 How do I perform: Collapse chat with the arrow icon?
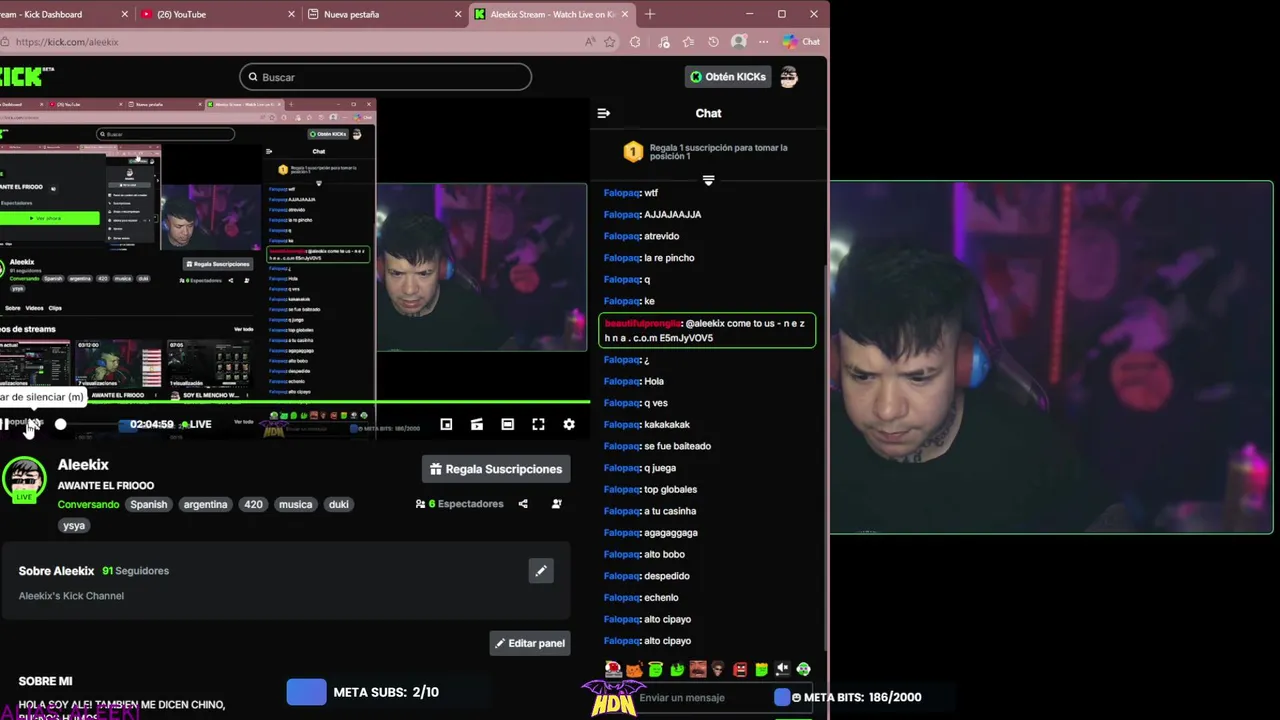pos(603,113)
